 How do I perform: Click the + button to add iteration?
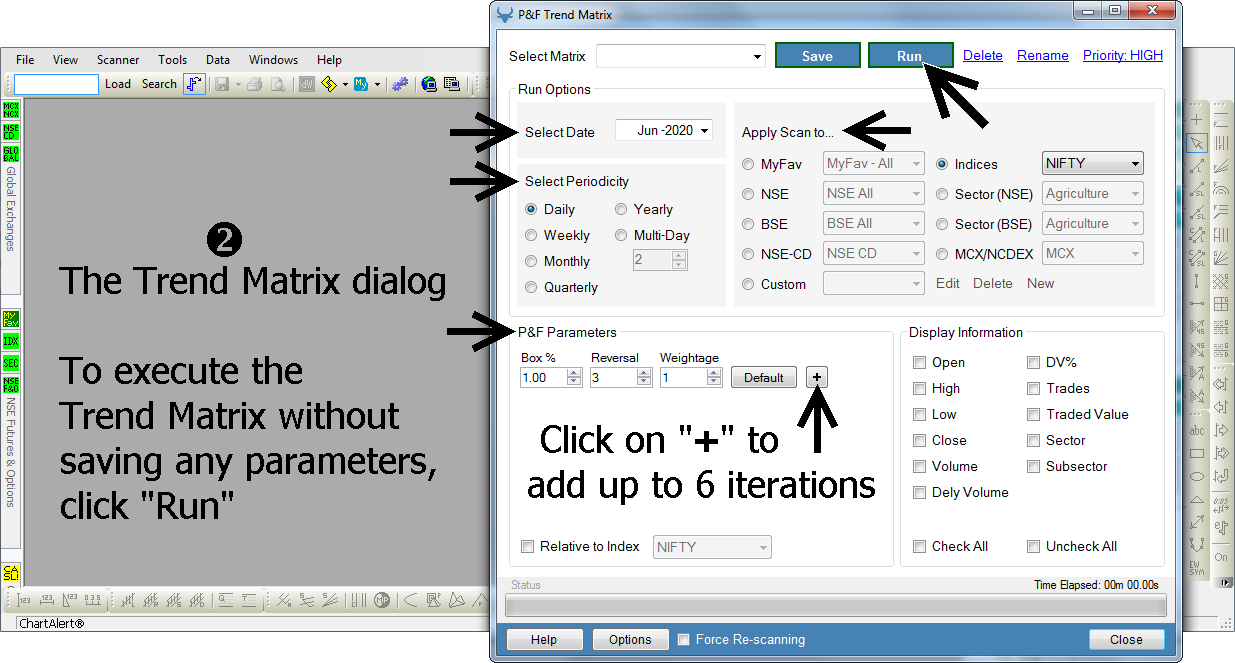point(817,378)
